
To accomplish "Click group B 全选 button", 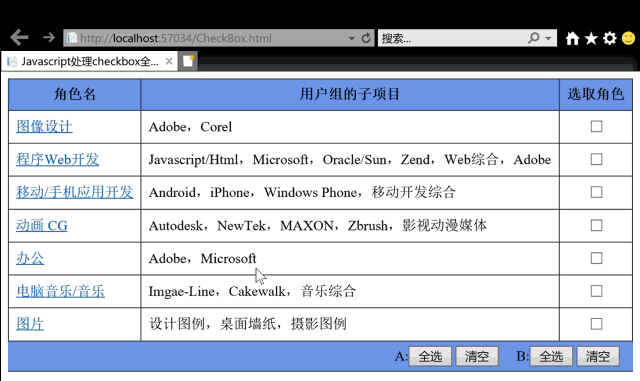I will [551, 356].
